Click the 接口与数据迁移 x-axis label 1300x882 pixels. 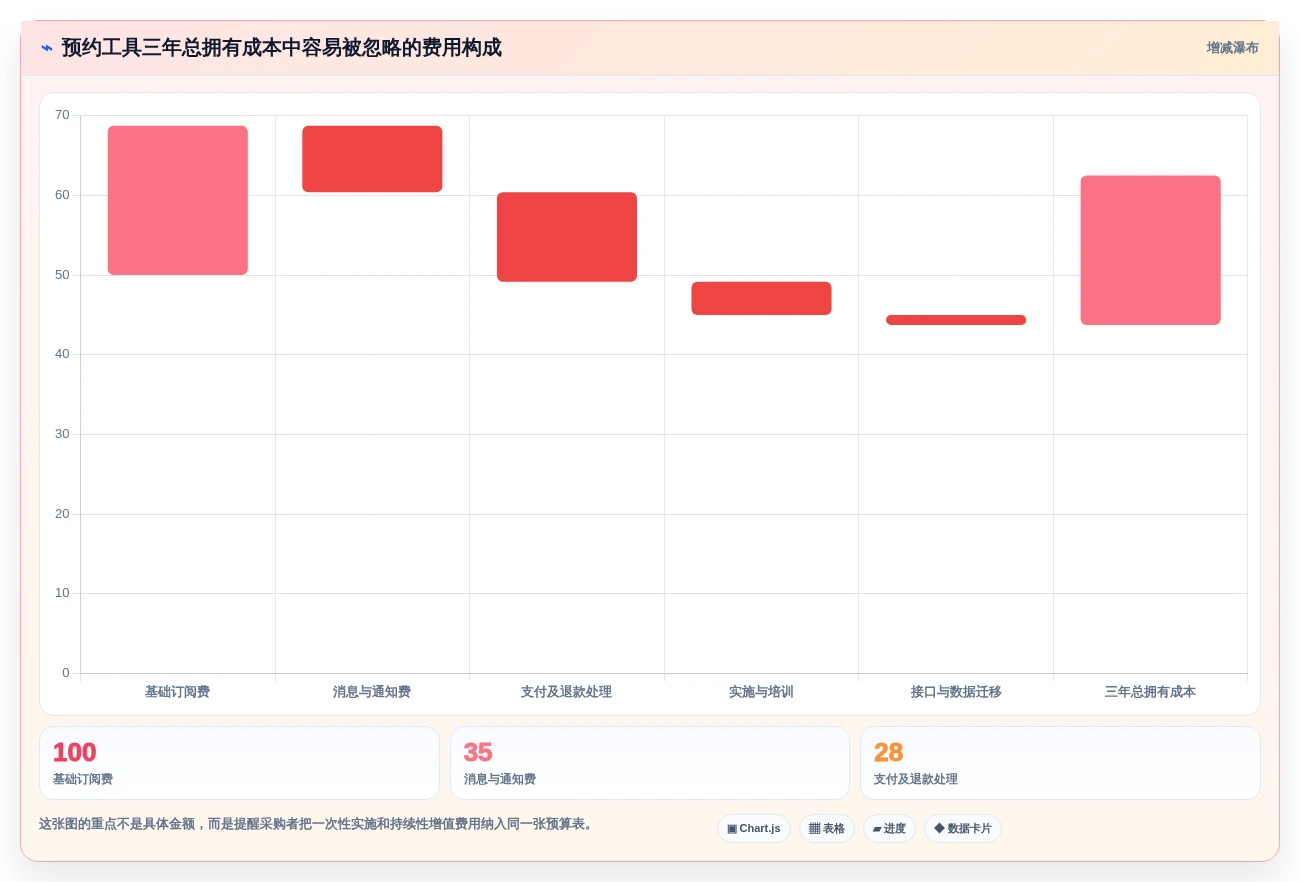coord(956,692)
